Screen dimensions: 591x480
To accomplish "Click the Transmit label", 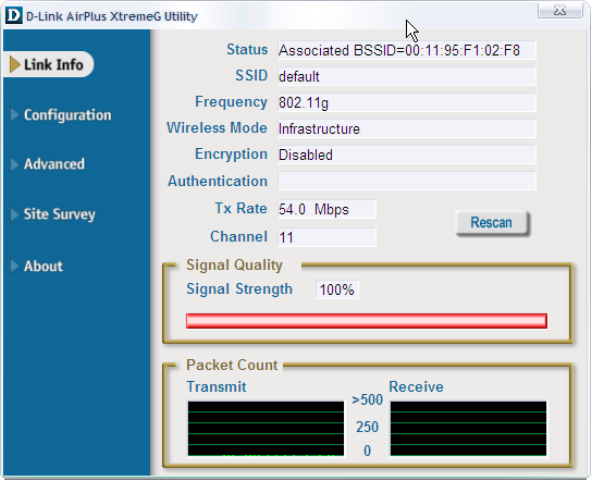I will point(216,387).
